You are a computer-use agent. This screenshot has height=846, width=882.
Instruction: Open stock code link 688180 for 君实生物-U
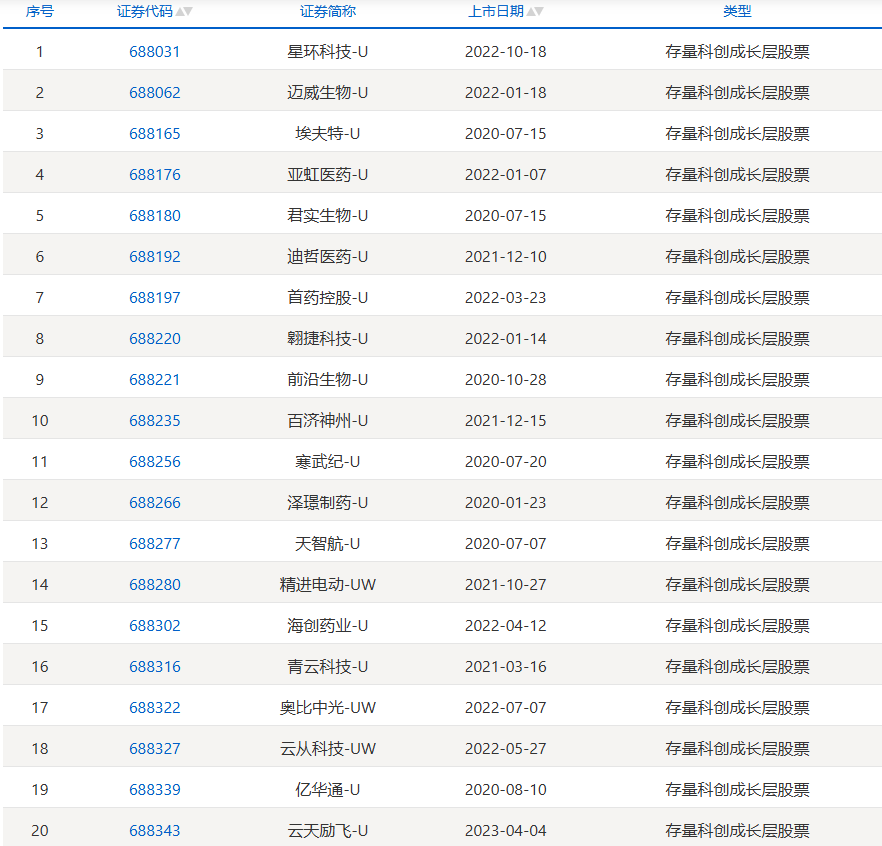(x=154, y=215)
